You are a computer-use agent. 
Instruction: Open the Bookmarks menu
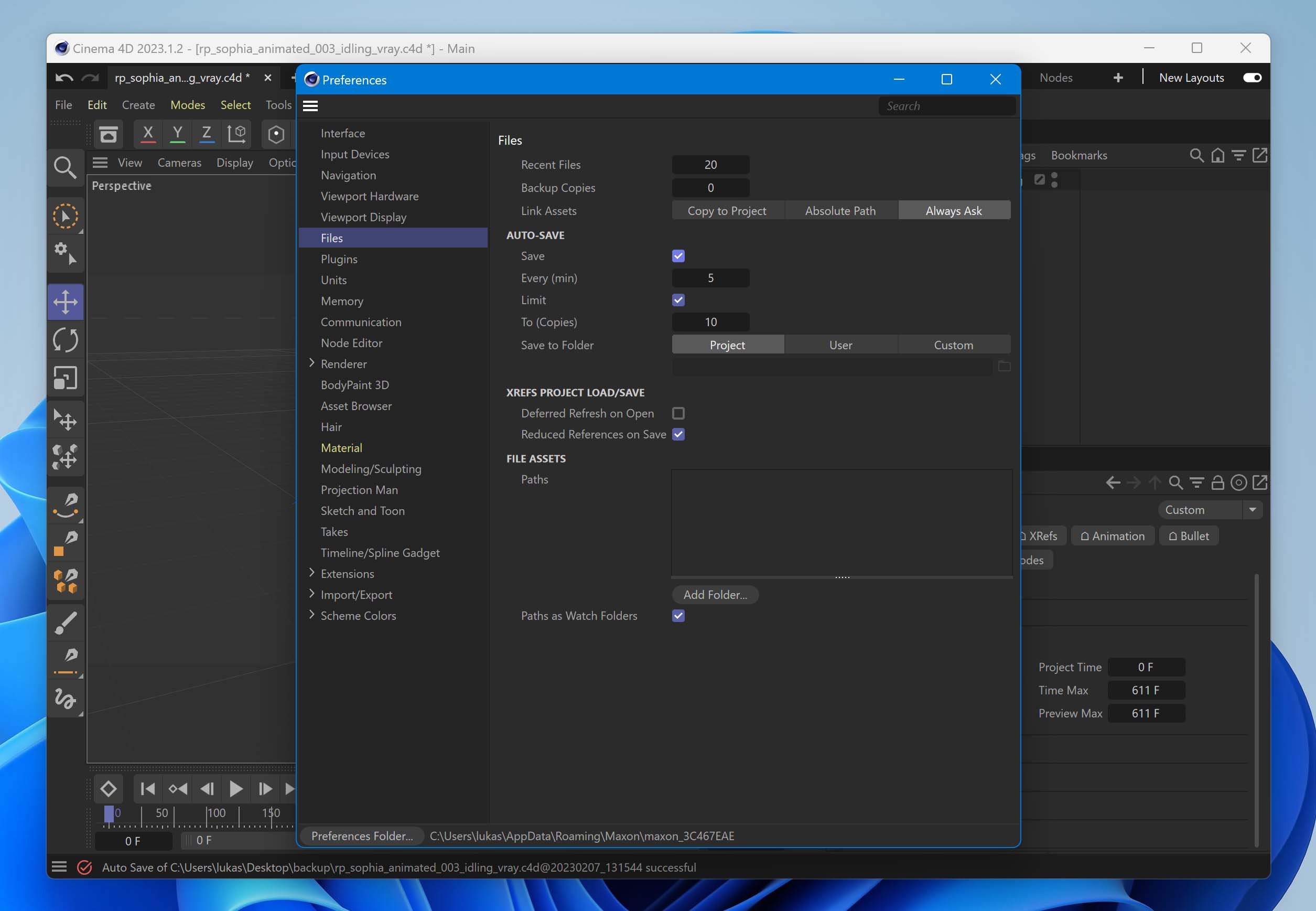[1078, 155]
